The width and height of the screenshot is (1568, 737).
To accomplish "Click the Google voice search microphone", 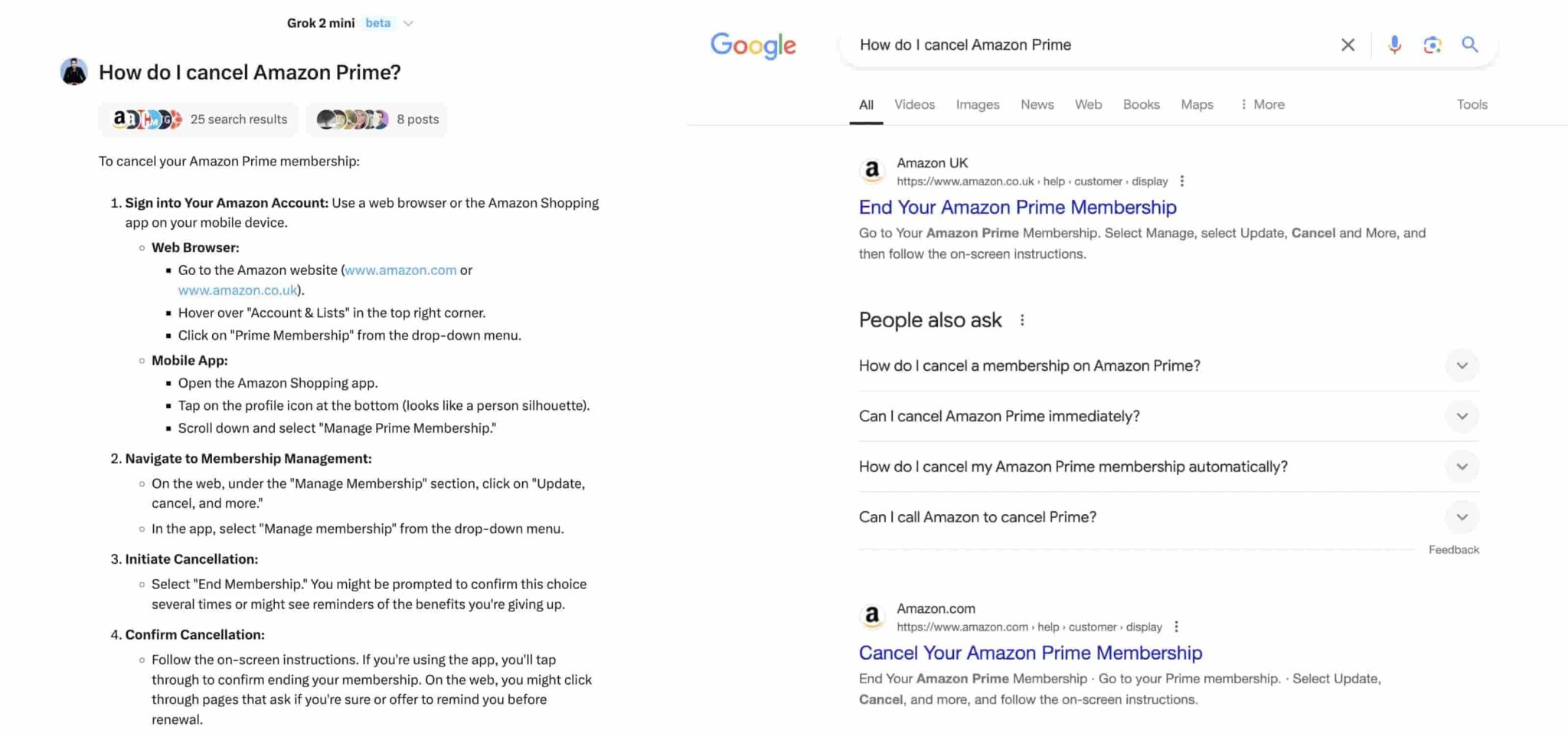I will [x=1393, y=44].
